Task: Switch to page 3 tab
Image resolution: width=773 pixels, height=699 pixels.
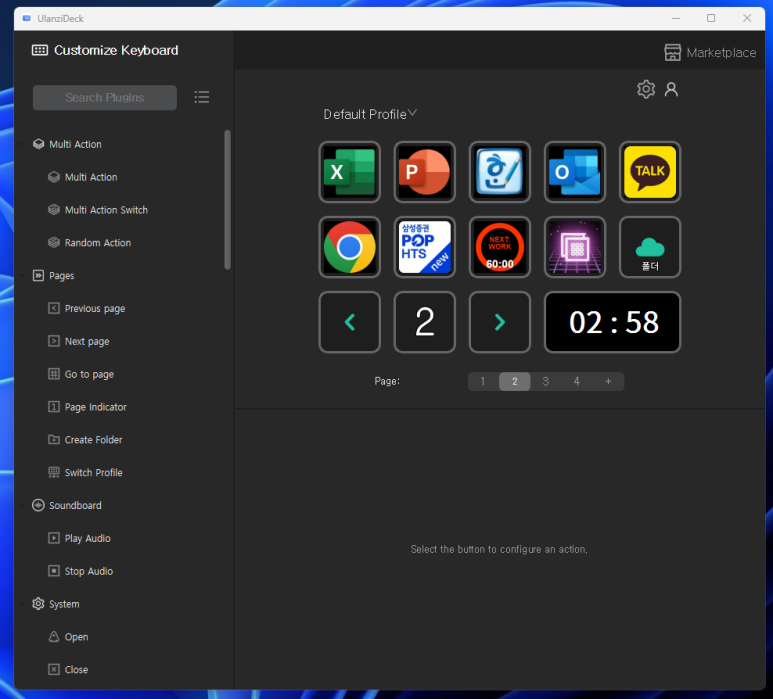Action: tap(545, 382)
